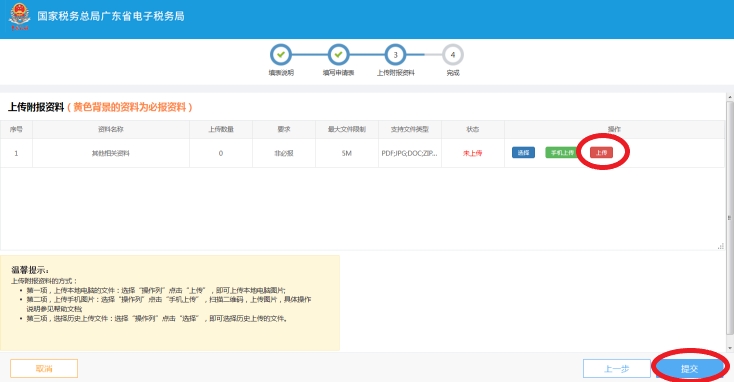
Task: Click the table resize grip corner
Action: pyautogui.click(x=721, y=246)
